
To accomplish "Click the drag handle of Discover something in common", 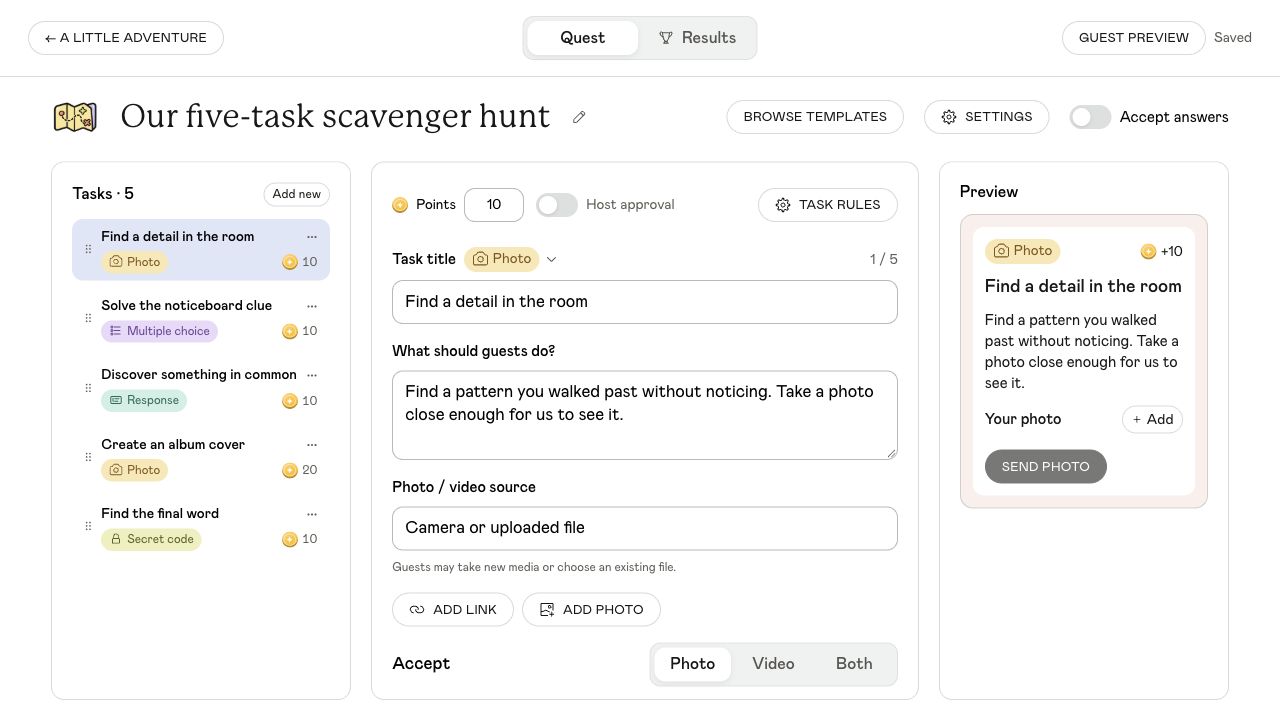I will coord(88,388).
